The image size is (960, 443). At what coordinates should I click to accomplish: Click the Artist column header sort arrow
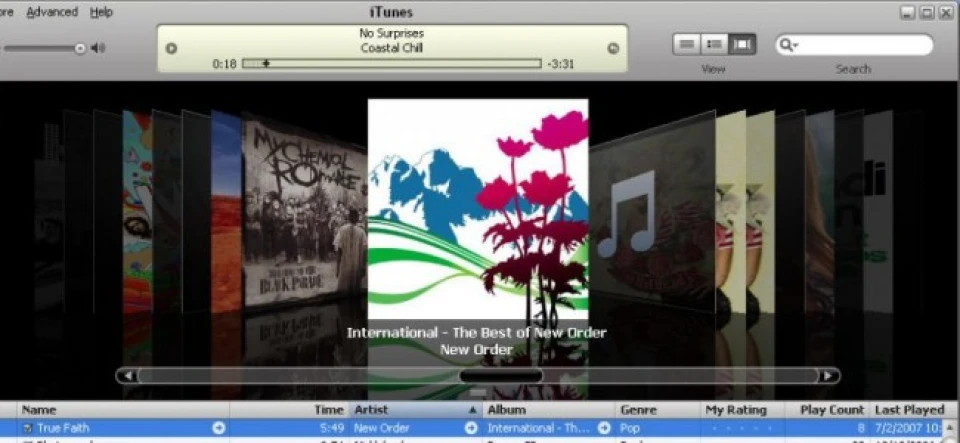(x=472, y=410)
